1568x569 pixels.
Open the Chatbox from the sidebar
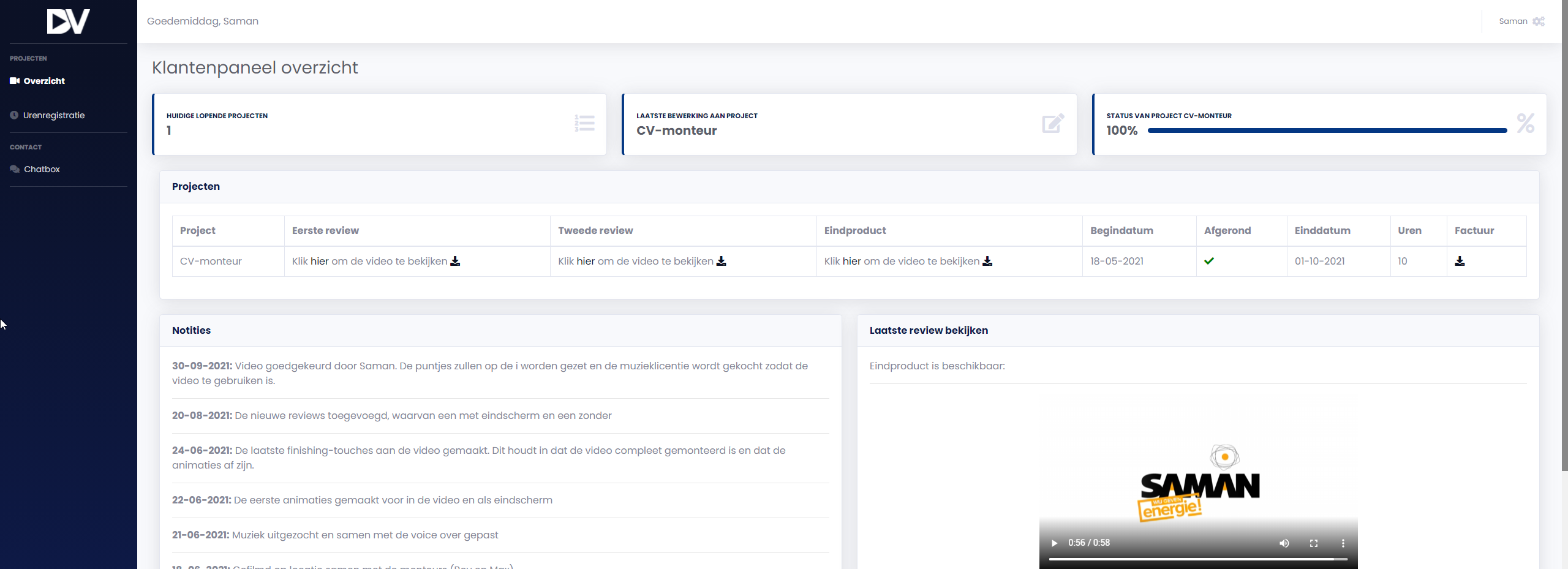pyautogui.click(x=42, y=169)
